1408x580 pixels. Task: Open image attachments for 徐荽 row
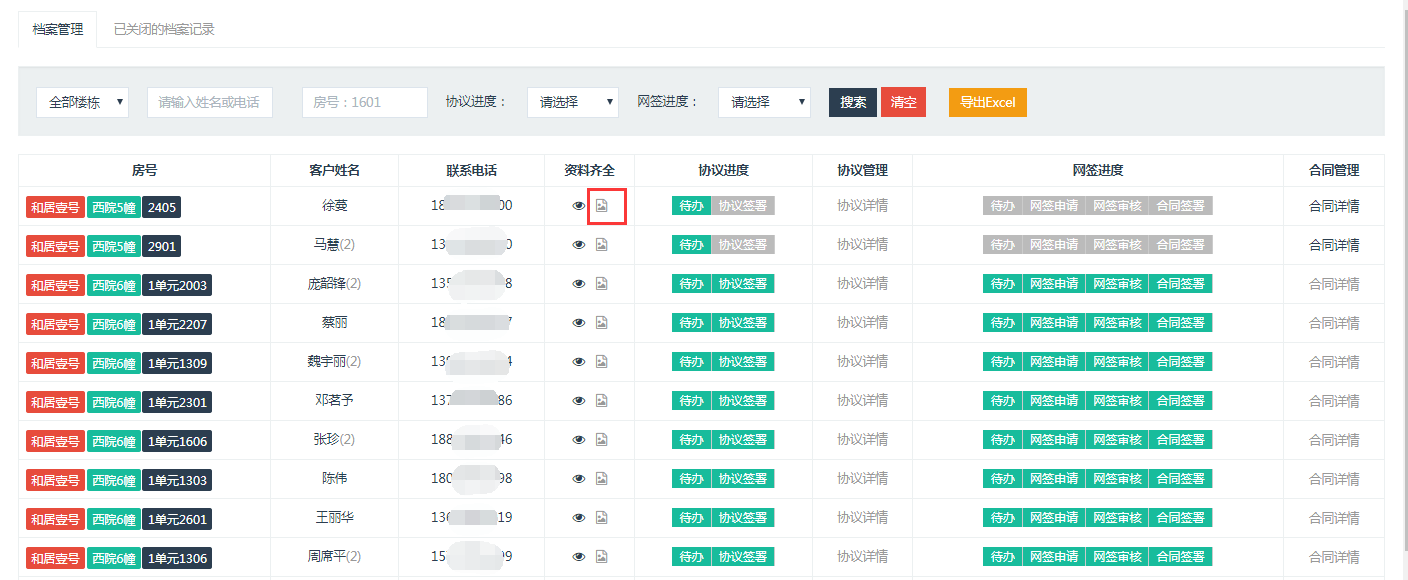coord(602,206)
